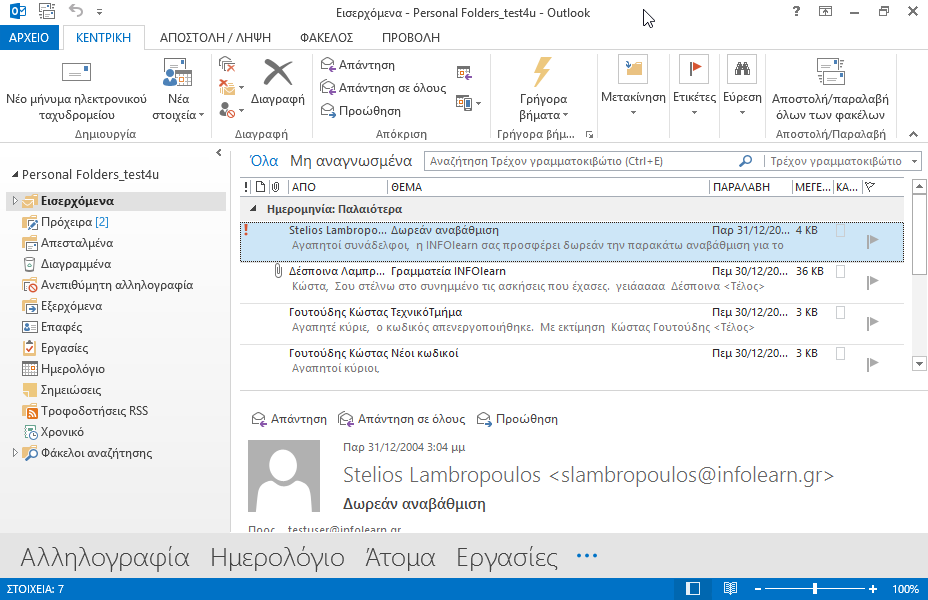This screenshot has width=928, height=600.
Task: Click the flag status column header
Action: click(x=869, y=187)
